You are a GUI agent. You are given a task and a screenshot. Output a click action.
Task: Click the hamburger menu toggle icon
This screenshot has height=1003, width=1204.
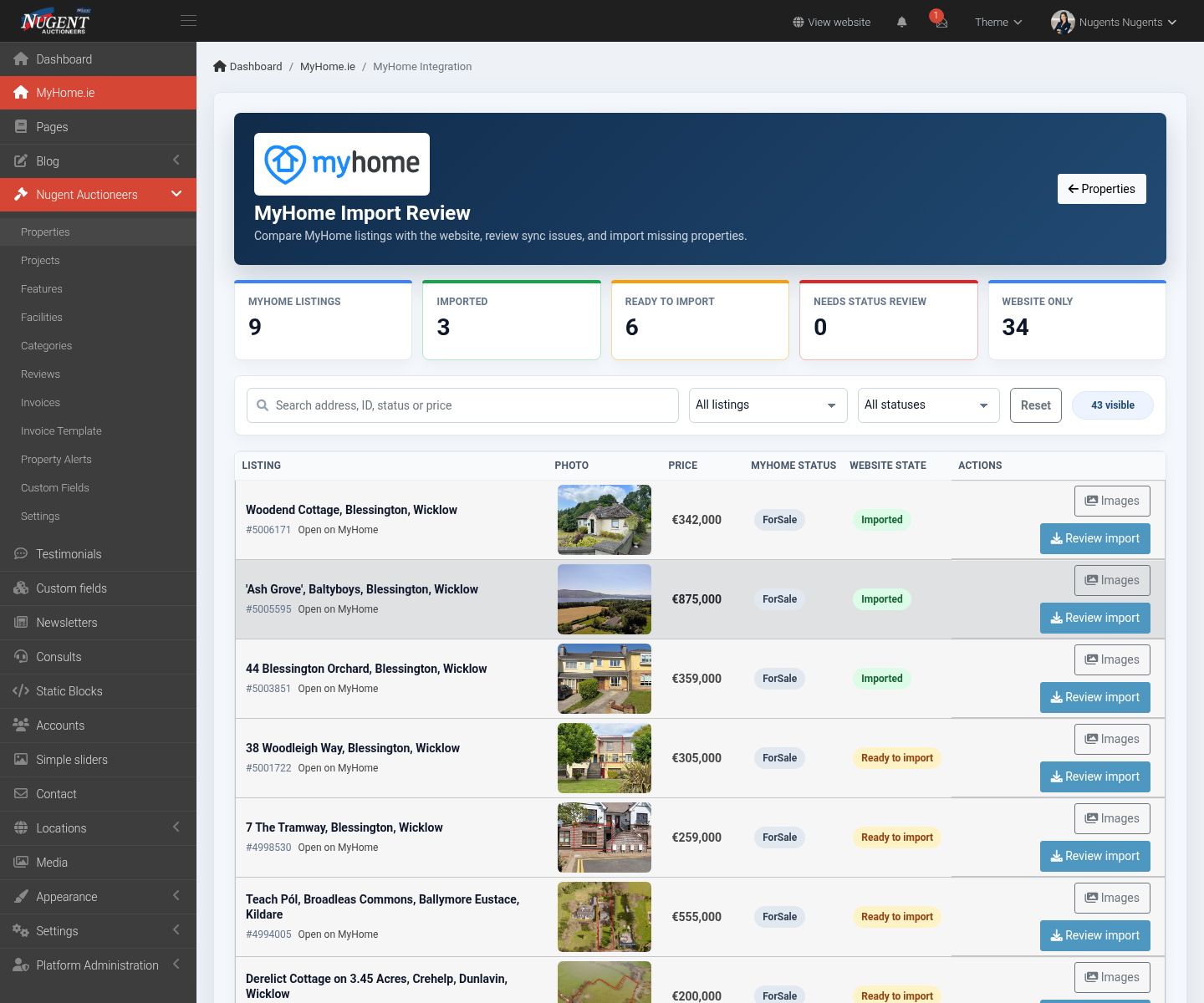click(189, 21)
